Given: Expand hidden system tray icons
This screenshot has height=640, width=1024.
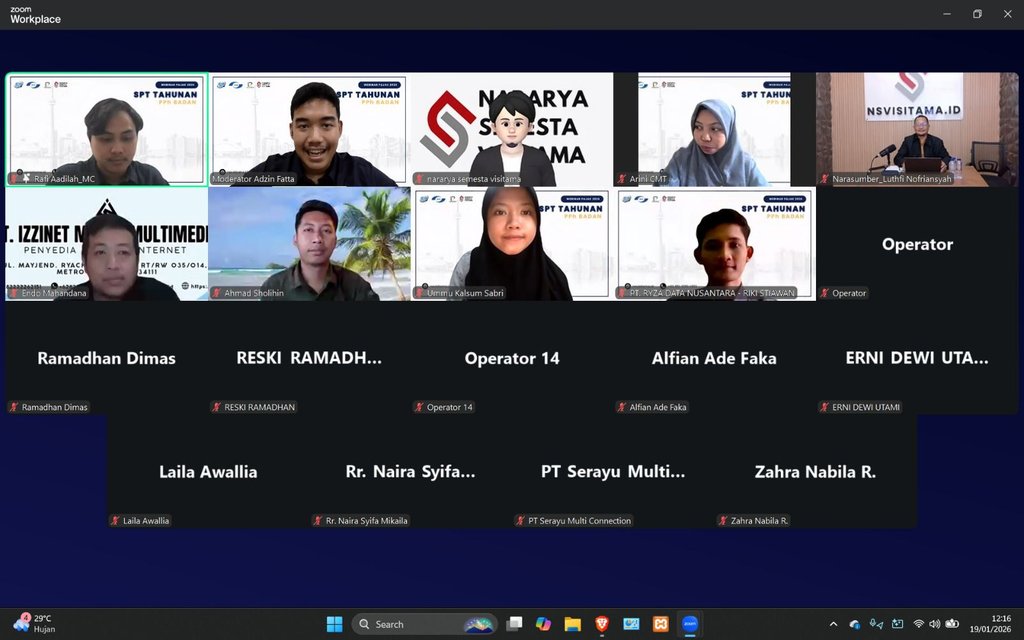Looking at the screenshot, I should (833, 624).
